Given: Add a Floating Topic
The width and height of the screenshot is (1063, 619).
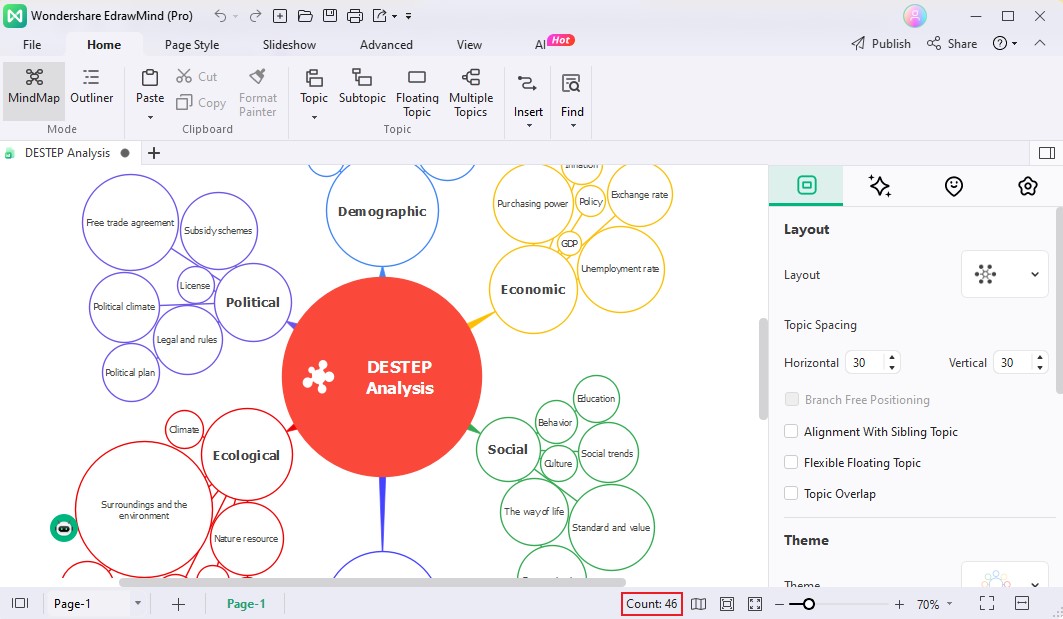Looking at the screenshot, I should (417, 94).
